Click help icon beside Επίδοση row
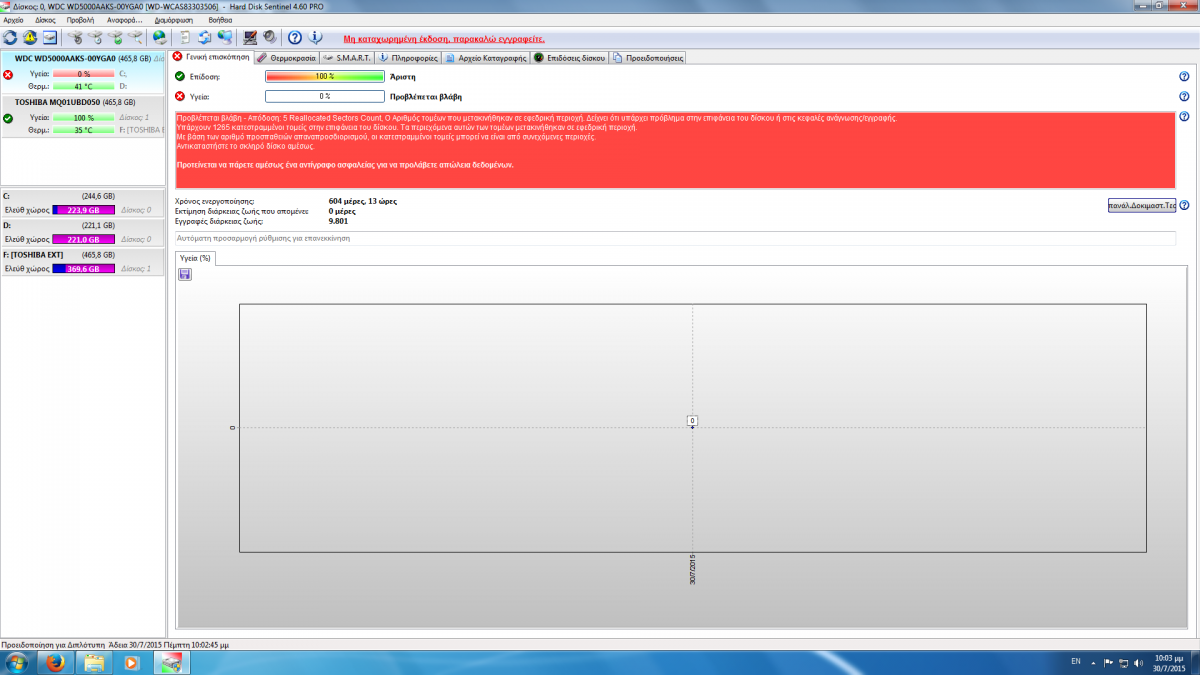This screenshot has height=675, width=1200. pos(1184,76)
